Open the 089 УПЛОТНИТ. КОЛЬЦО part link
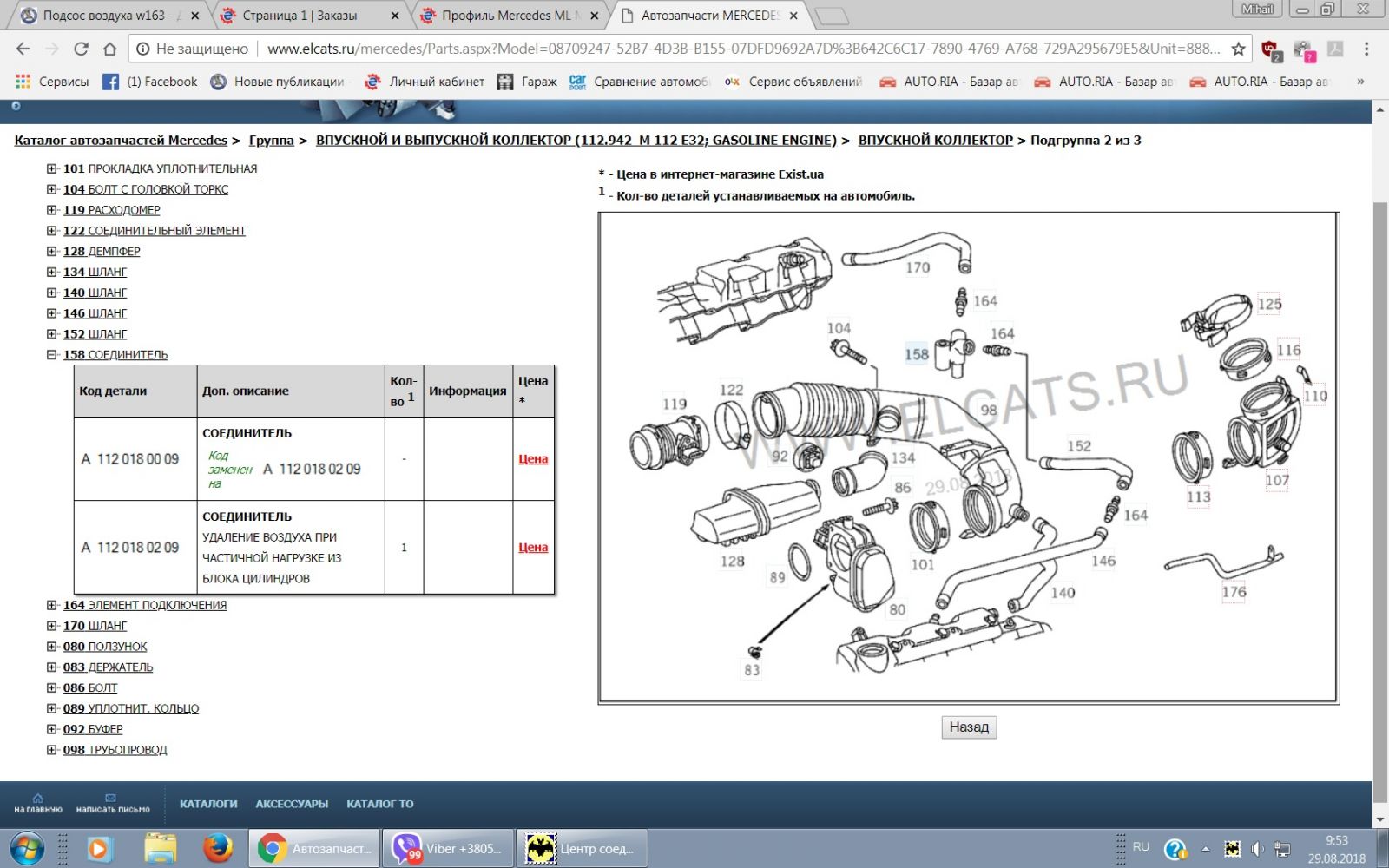This screenshot has height=868, width=1389. (x=131, y=708)
